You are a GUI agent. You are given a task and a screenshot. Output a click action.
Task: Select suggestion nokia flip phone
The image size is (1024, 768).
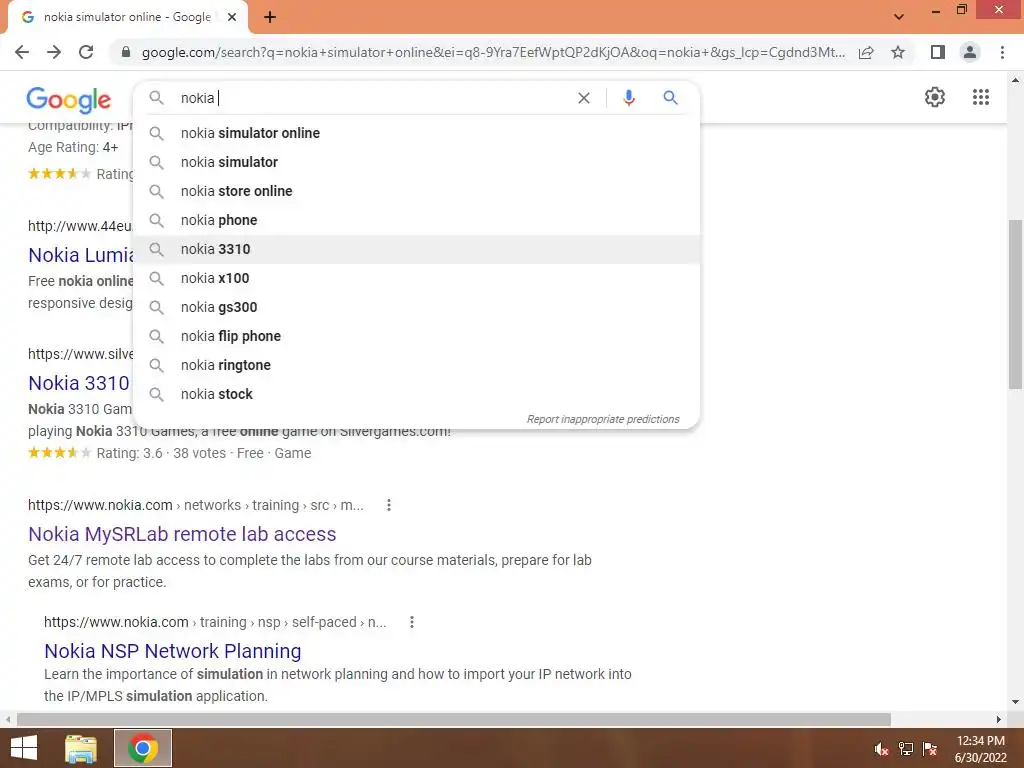[417, 336]
